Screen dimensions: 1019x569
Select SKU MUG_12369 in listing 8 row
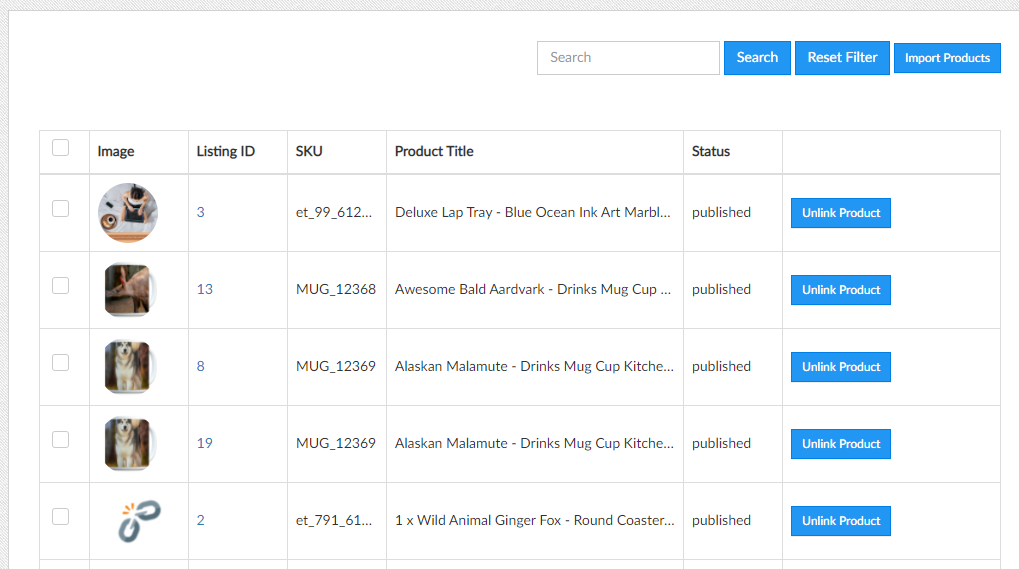pyautogui.click(x=336, y=366)
